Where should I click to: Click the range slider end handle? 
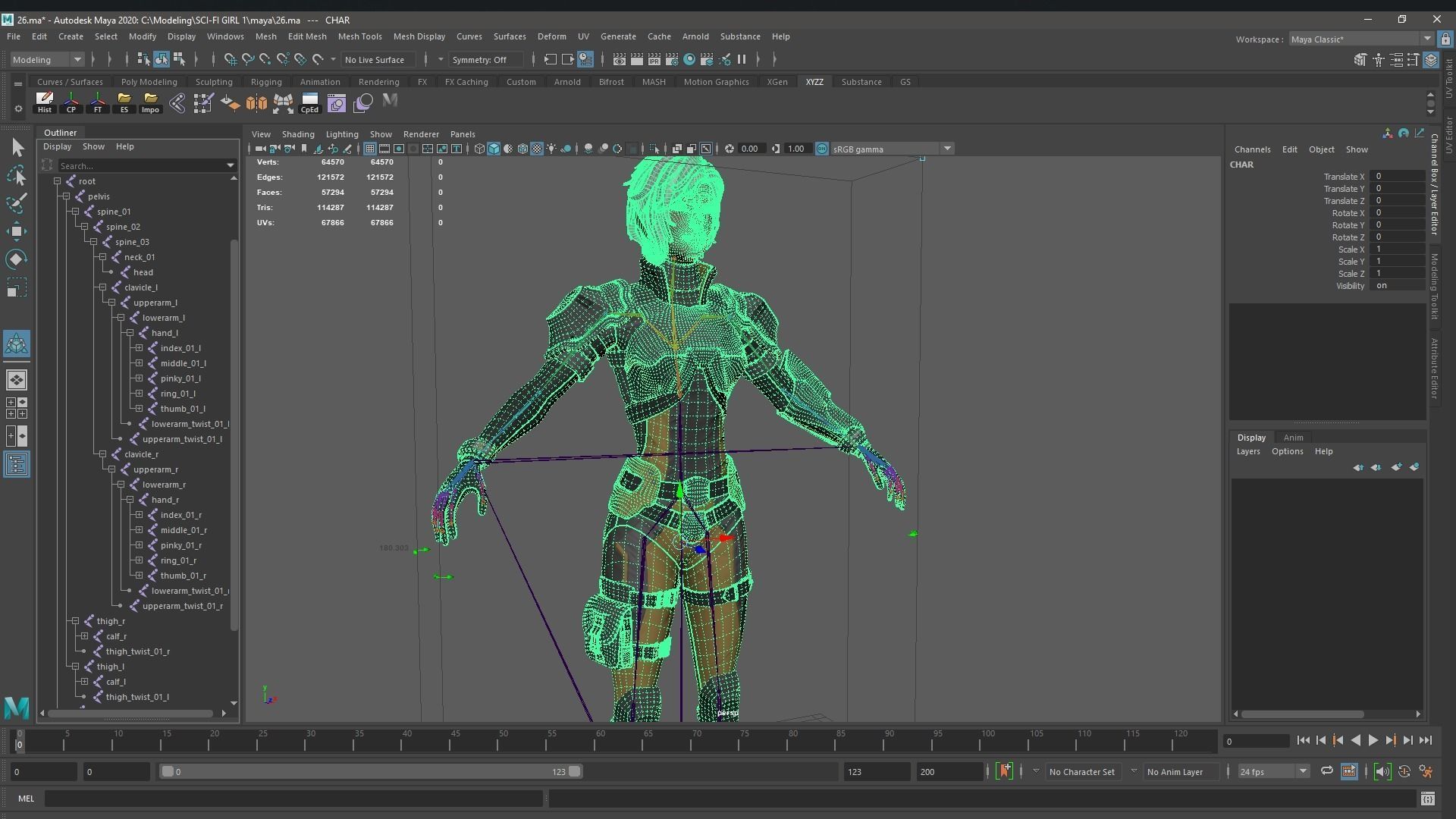pos(575,772)
